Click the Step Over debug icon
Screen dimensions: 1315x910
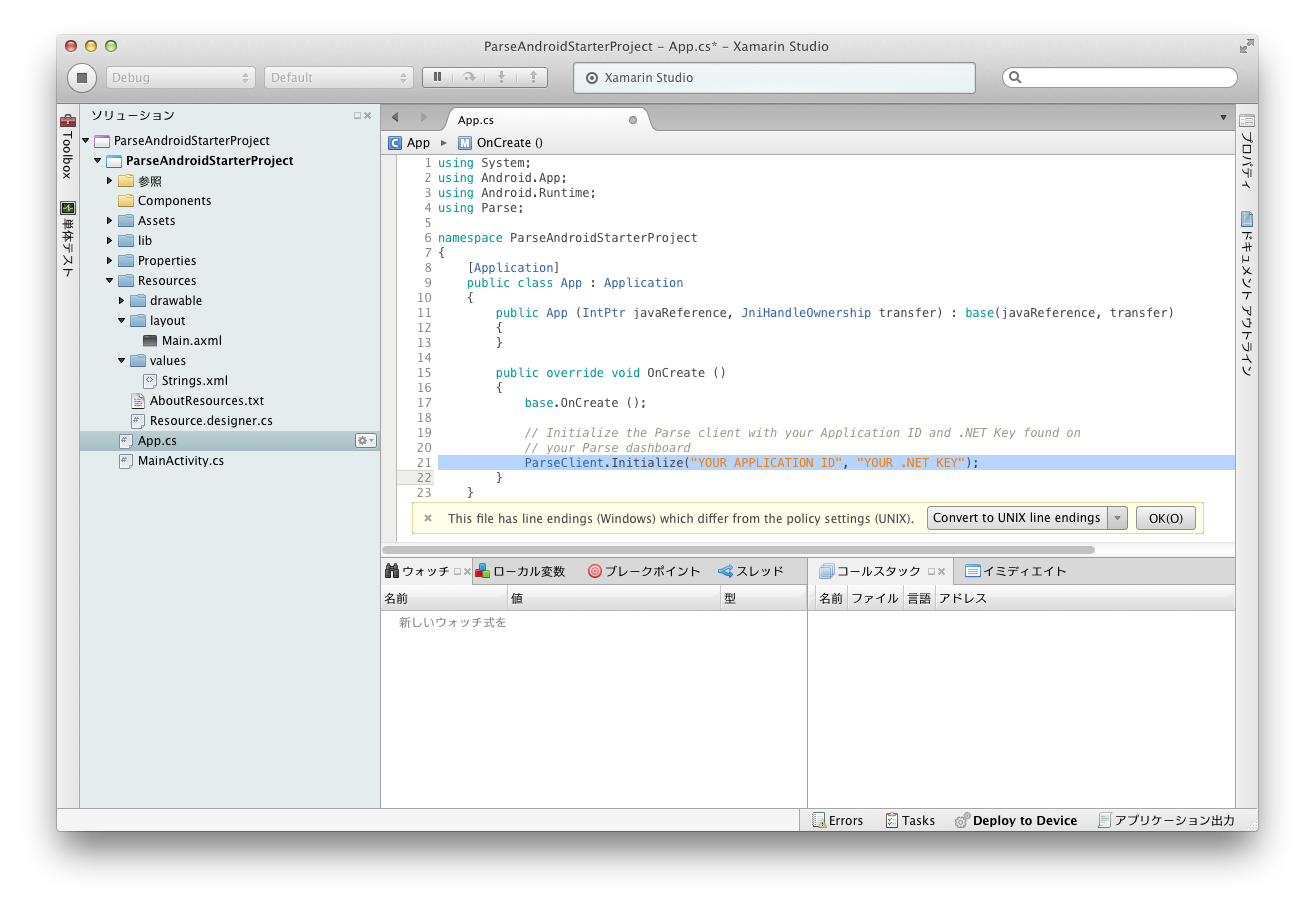469,77
